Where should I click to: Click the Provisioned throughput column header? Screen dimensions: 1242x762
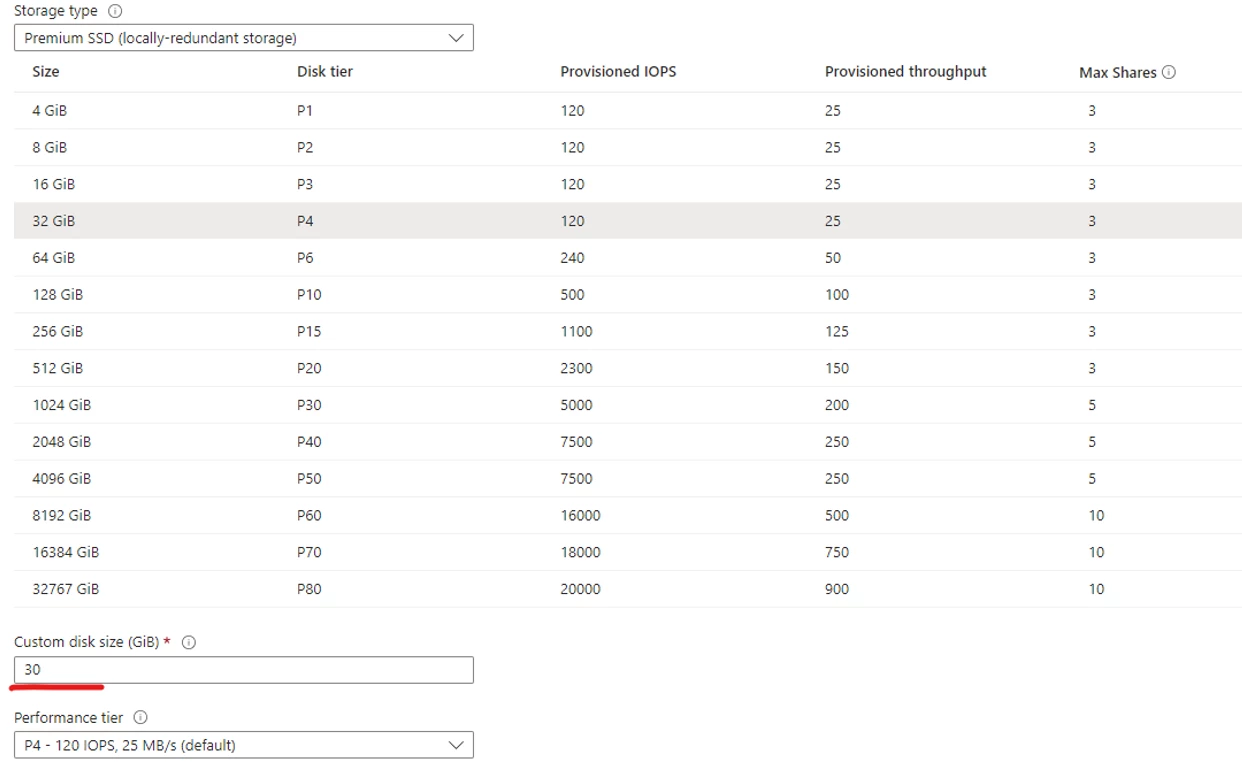(905, 72)
